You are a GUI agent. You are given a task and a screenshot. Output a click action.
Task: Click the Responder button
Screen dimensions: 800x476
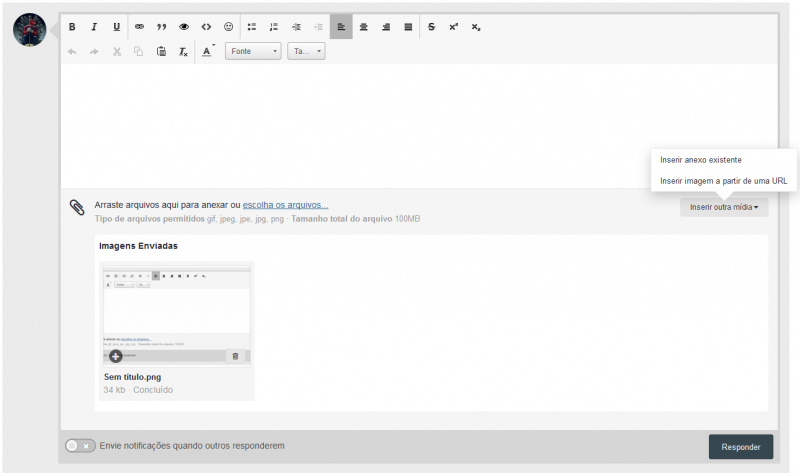tap(740, 447)
